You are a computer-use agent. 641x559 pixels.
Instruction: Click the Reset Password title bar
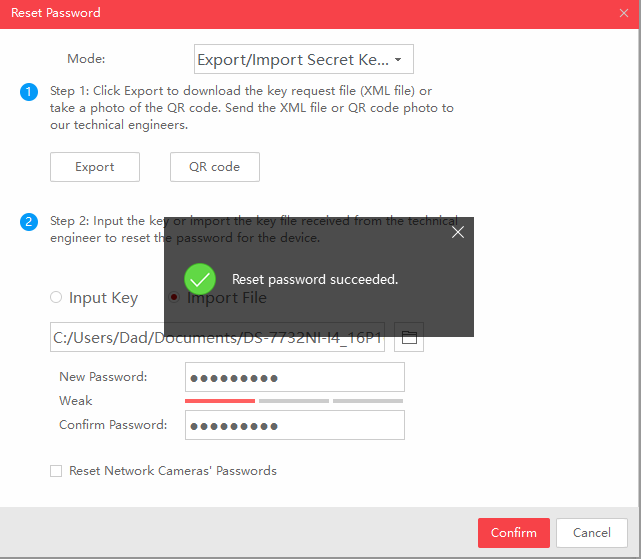pyautogui.click(x=300, y=13)
